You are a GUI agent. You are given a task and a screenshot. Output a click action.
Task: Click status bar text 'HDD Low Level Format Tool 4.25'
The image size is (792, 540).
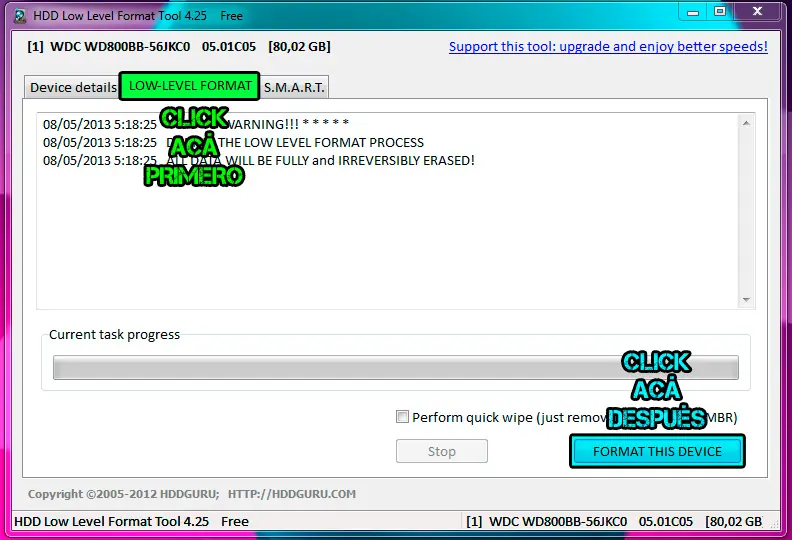click(x=112, y=521)
